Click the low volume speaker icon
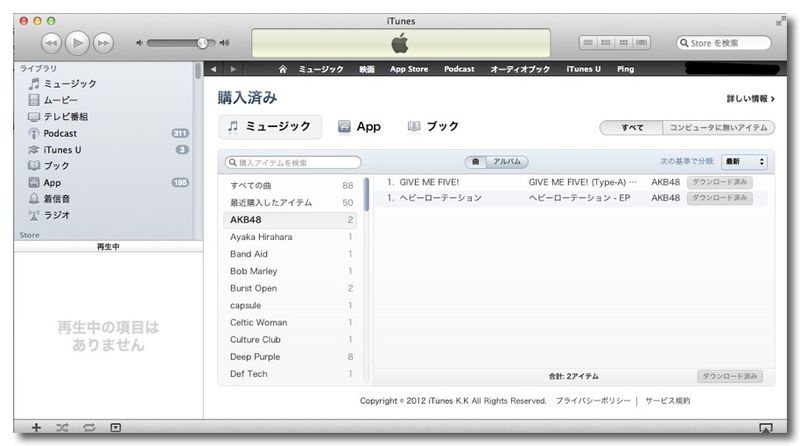Viewport: 800px width, 446px height. [x=139, y=43]
